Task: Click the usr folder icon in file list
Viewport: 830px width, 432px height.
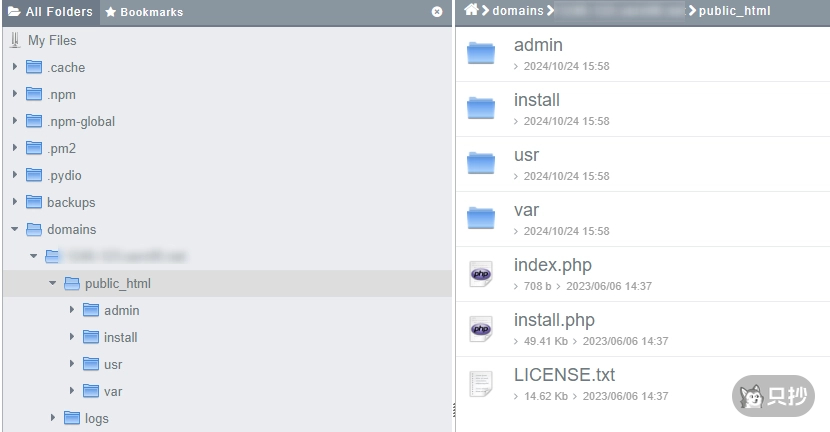Action: pos(481,164)
